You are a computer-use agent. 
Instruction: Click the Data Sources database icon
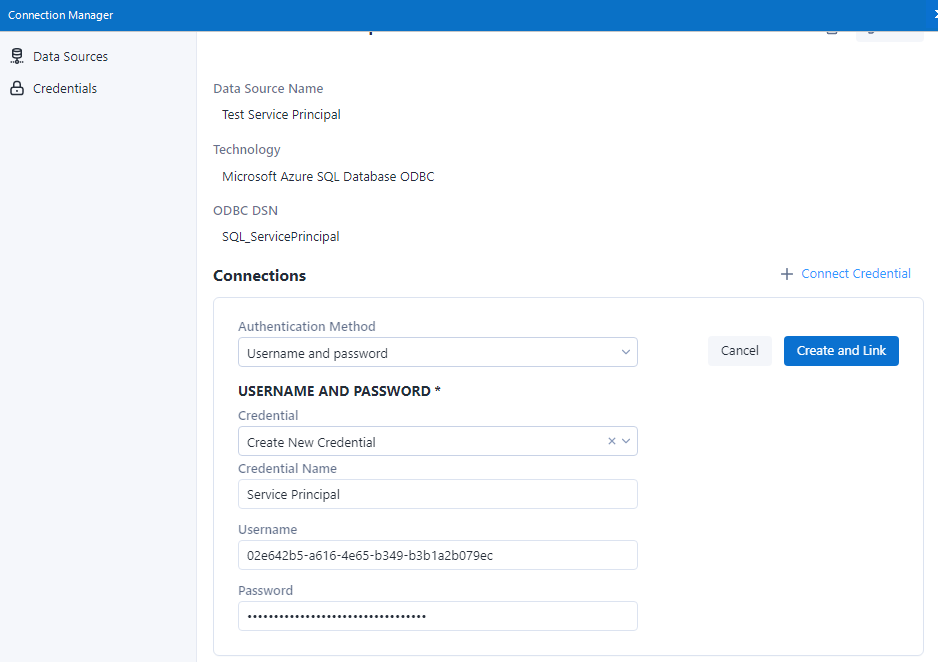[16, 57]
